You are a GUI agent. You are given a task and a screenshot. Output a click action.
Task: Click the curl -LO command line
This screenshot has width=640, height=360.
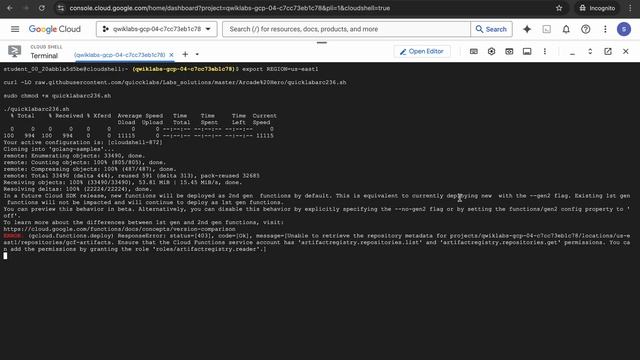pos(175,82)
